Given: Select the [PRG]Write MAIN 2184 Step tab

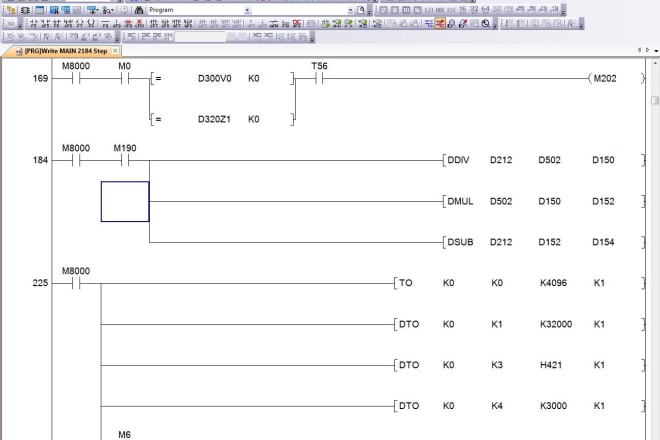Looking at the screenshot, I should (x=62, y=51).
